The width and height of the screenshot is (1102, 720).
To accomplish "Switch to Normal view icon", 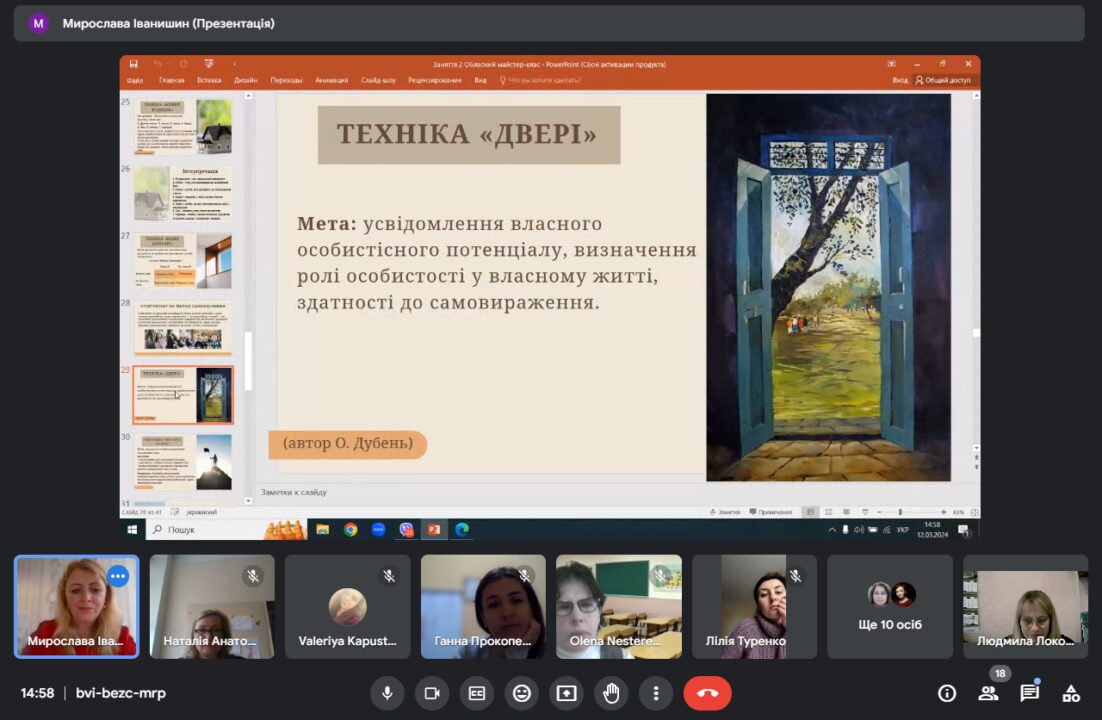I will click(810, 512).
